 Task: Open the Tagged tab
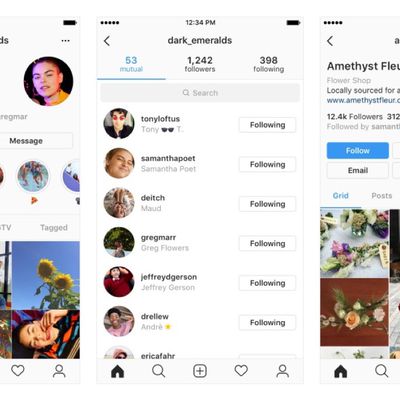point(54,228)
